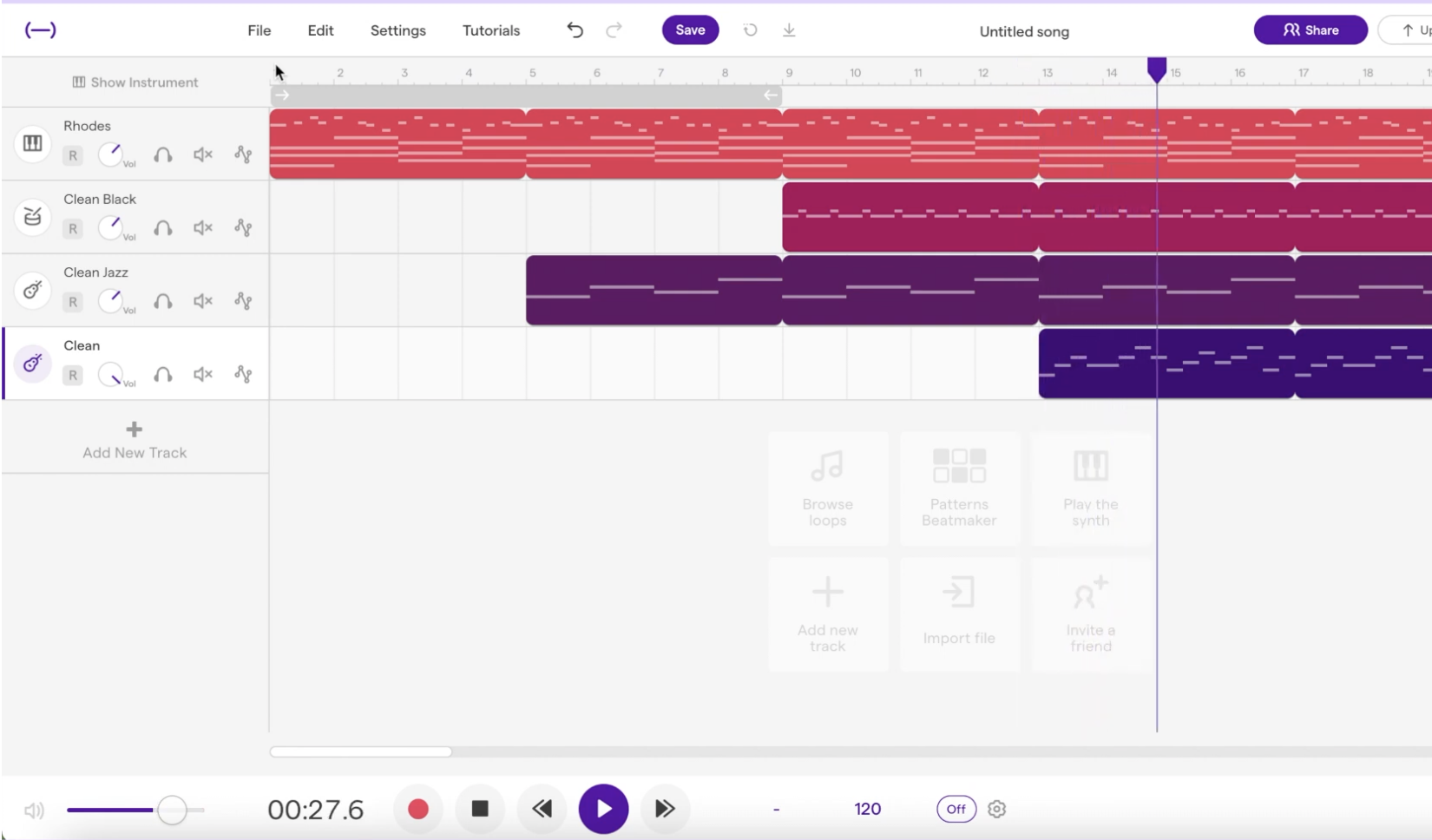Viewport: 1432px width, 840px height.
Task: Open the File menu
Action: click(x=259, y=30)
